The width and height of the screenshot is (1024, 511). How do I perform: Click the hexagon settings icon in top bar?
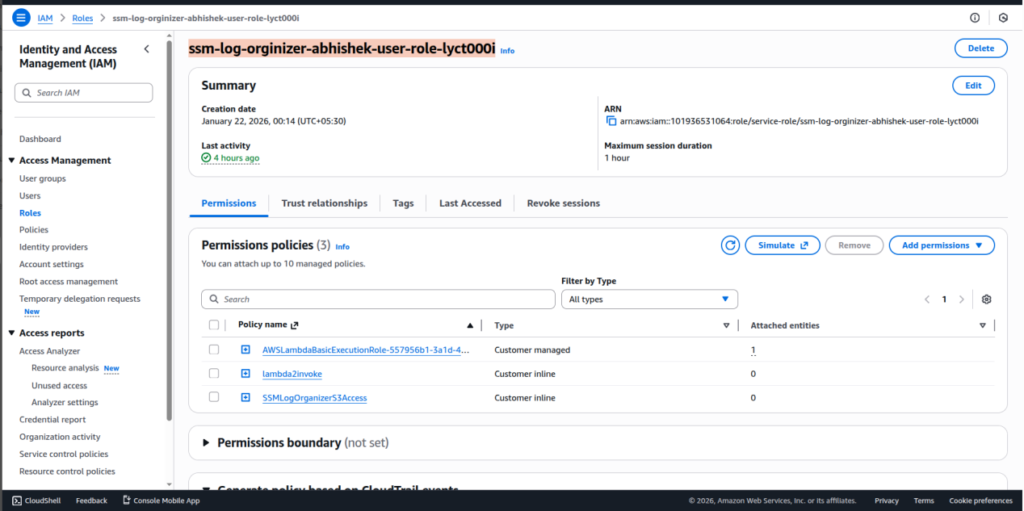pos(1004,18)
